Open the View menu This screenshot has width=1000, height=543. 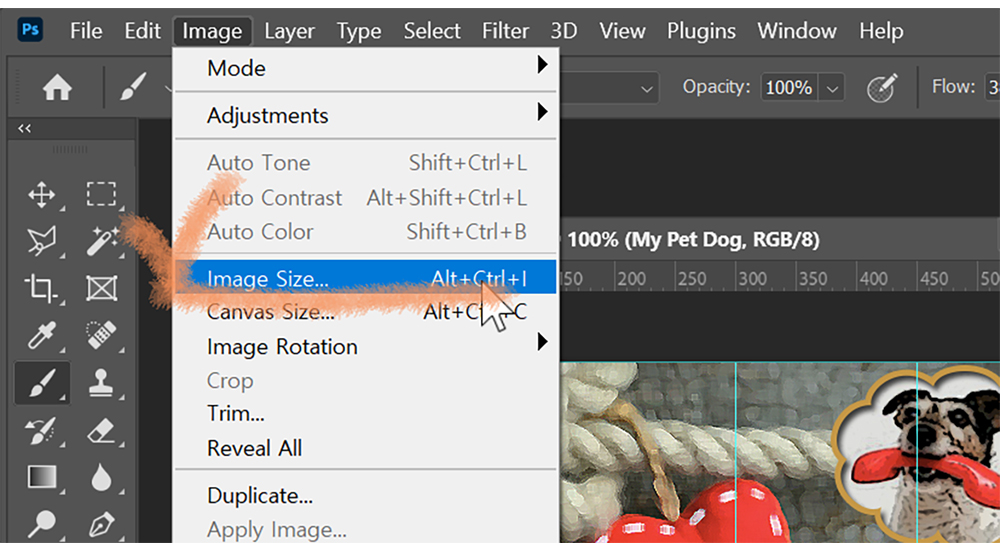point(622,31)
